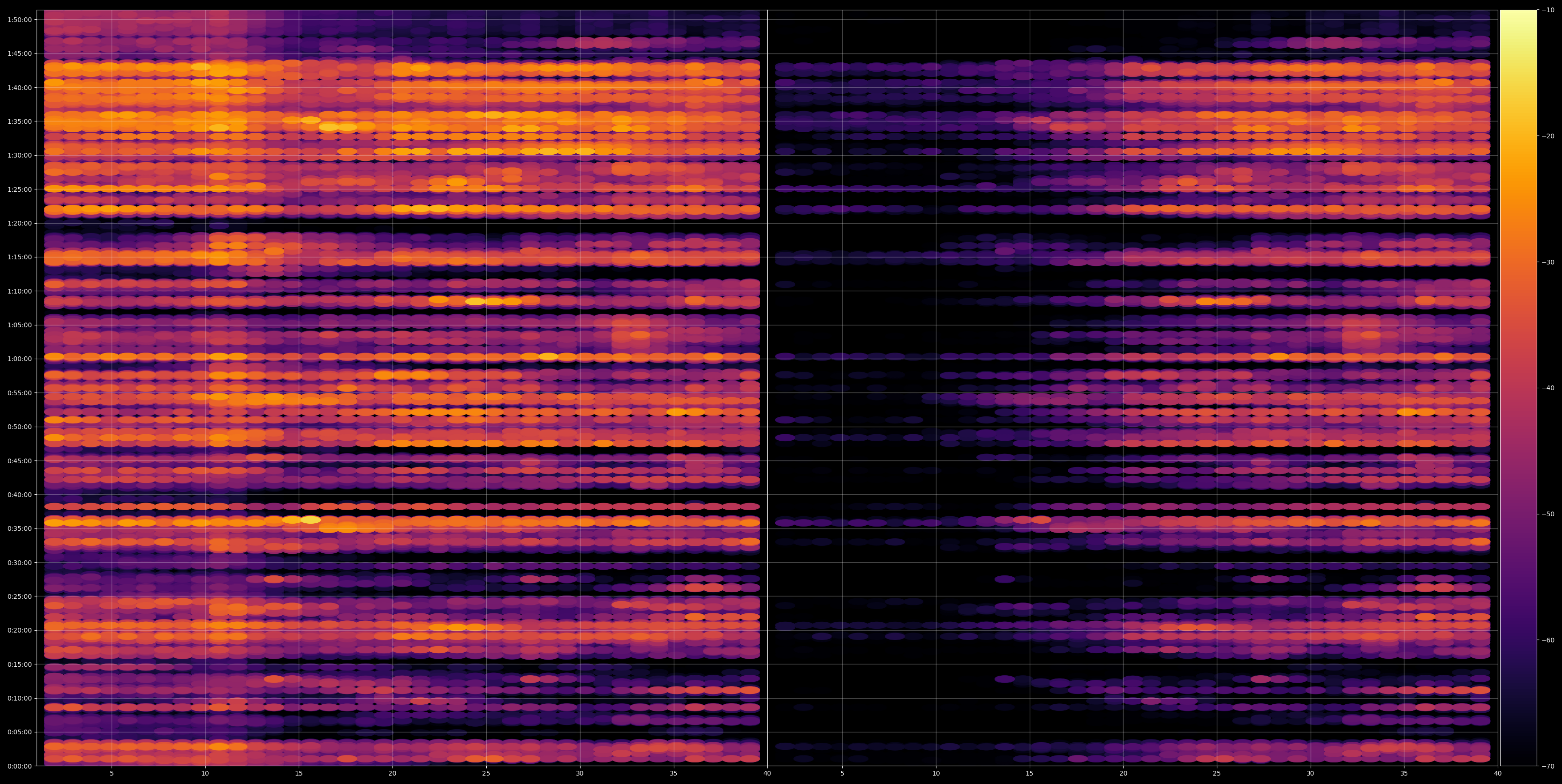
Task: Select the 0:10:00 tick label
Action: [x=19, y=699]
